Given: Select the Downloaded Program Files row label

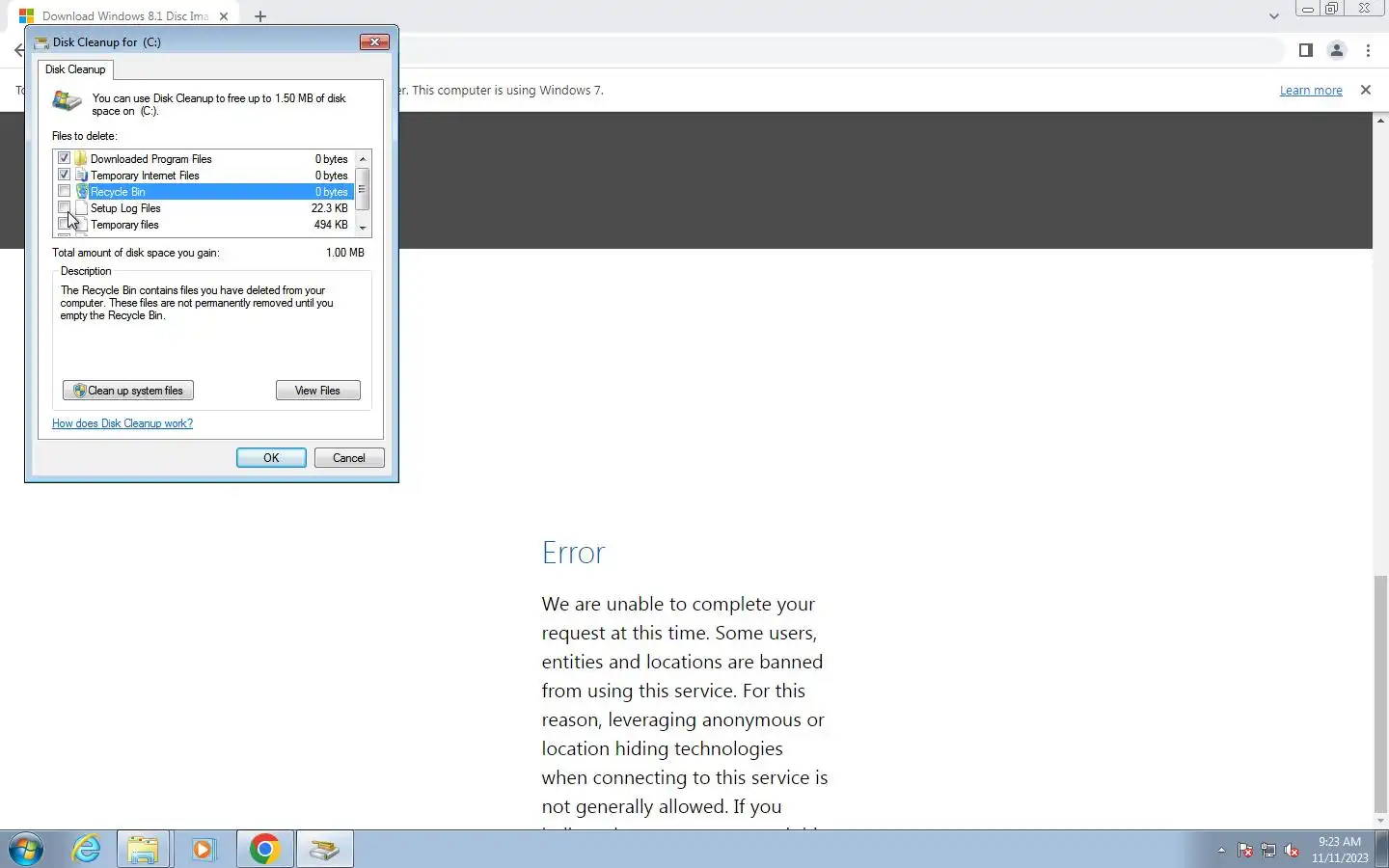Looking at the screenshot, I should [151, 159].
